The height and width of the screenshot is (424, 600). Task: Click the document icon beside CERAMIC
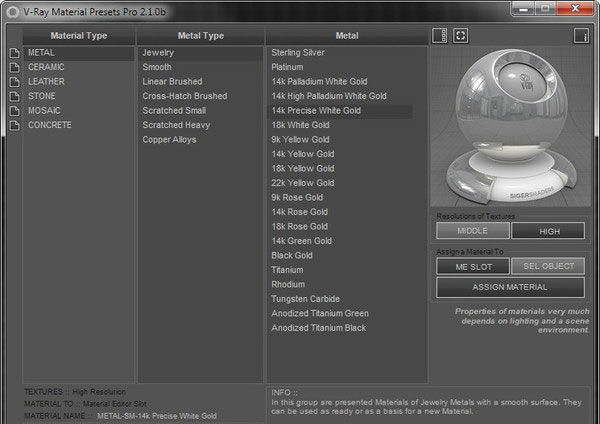click(15, 67)
